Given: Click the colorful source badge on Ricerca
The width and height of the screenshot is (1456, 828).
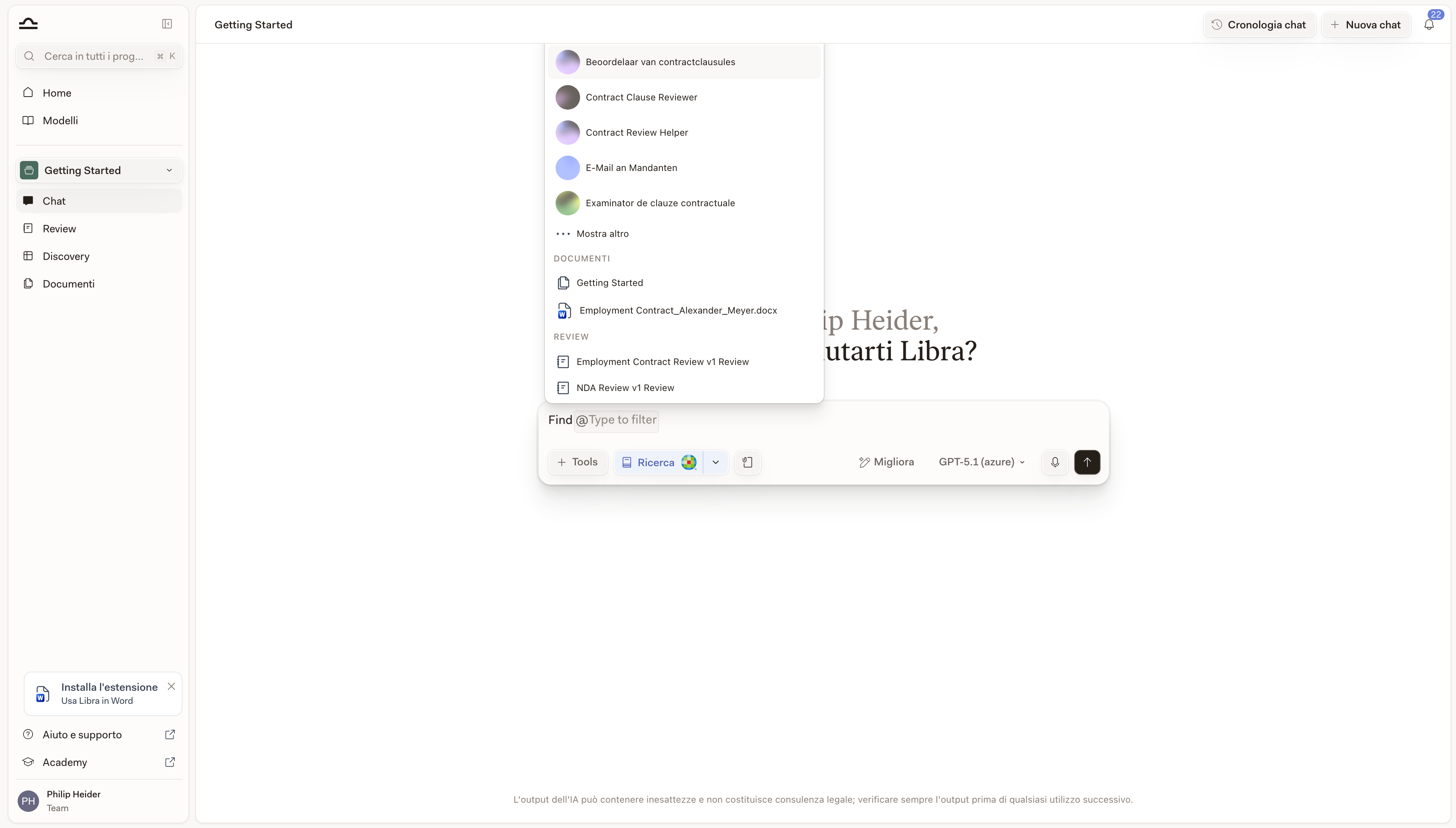Looking at the screenshot, I should click(x=688, y=462).
